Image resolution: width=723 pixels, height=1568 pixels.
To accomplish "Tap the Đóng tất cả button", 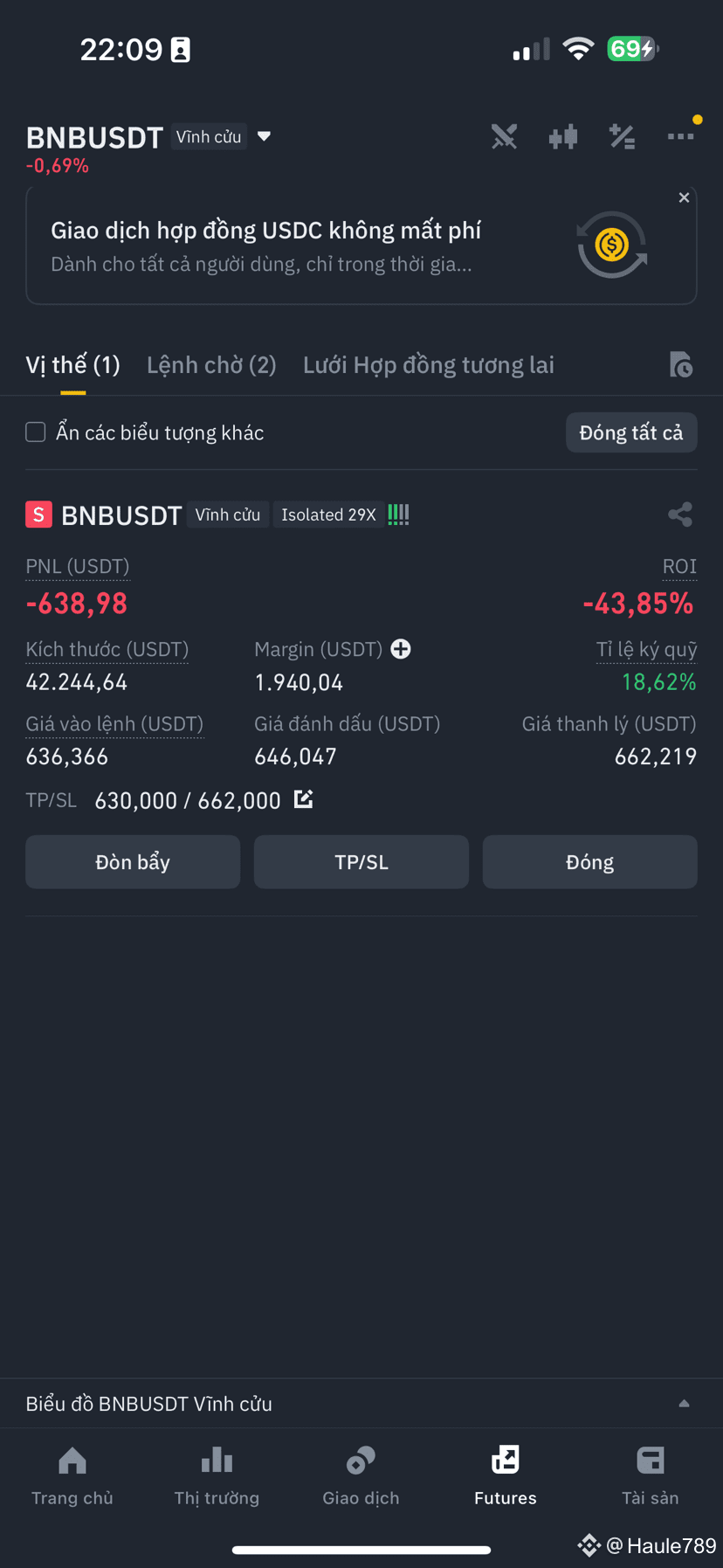I will [x=631, y=432].
